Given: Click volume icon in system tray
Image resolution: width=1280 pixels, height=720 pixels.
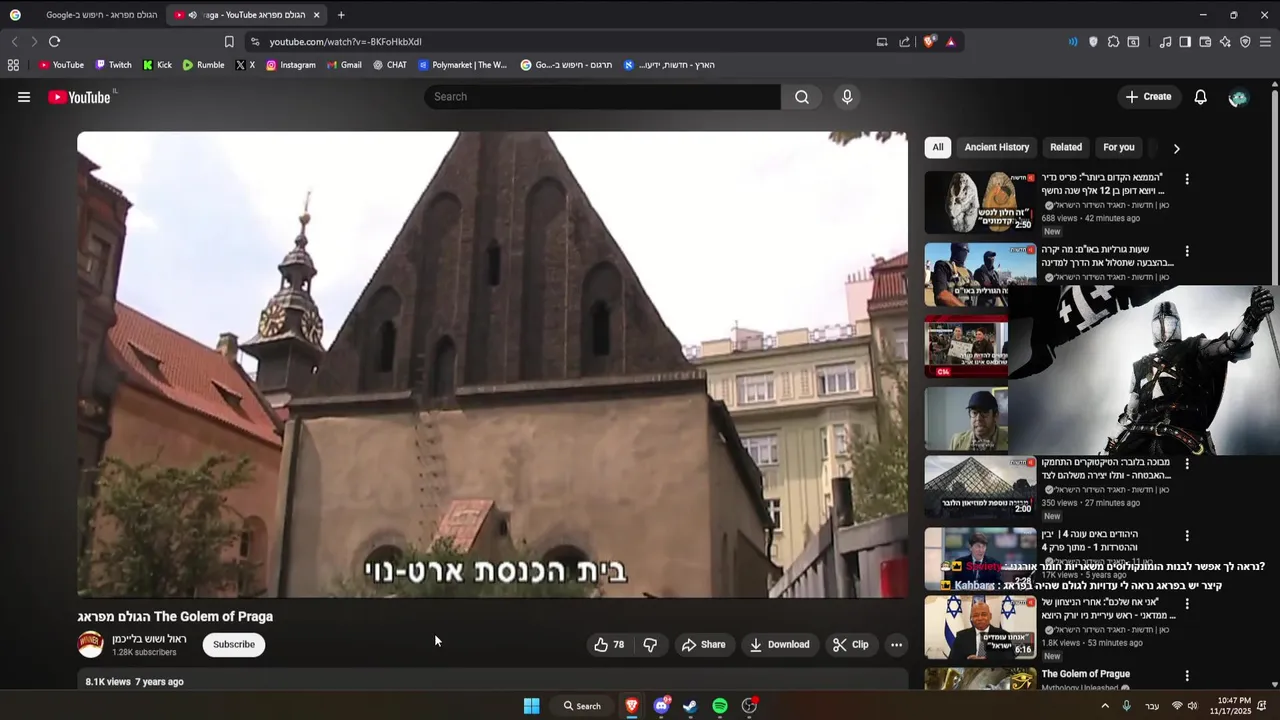Looking at the screenshot, I should point(1194,706).
